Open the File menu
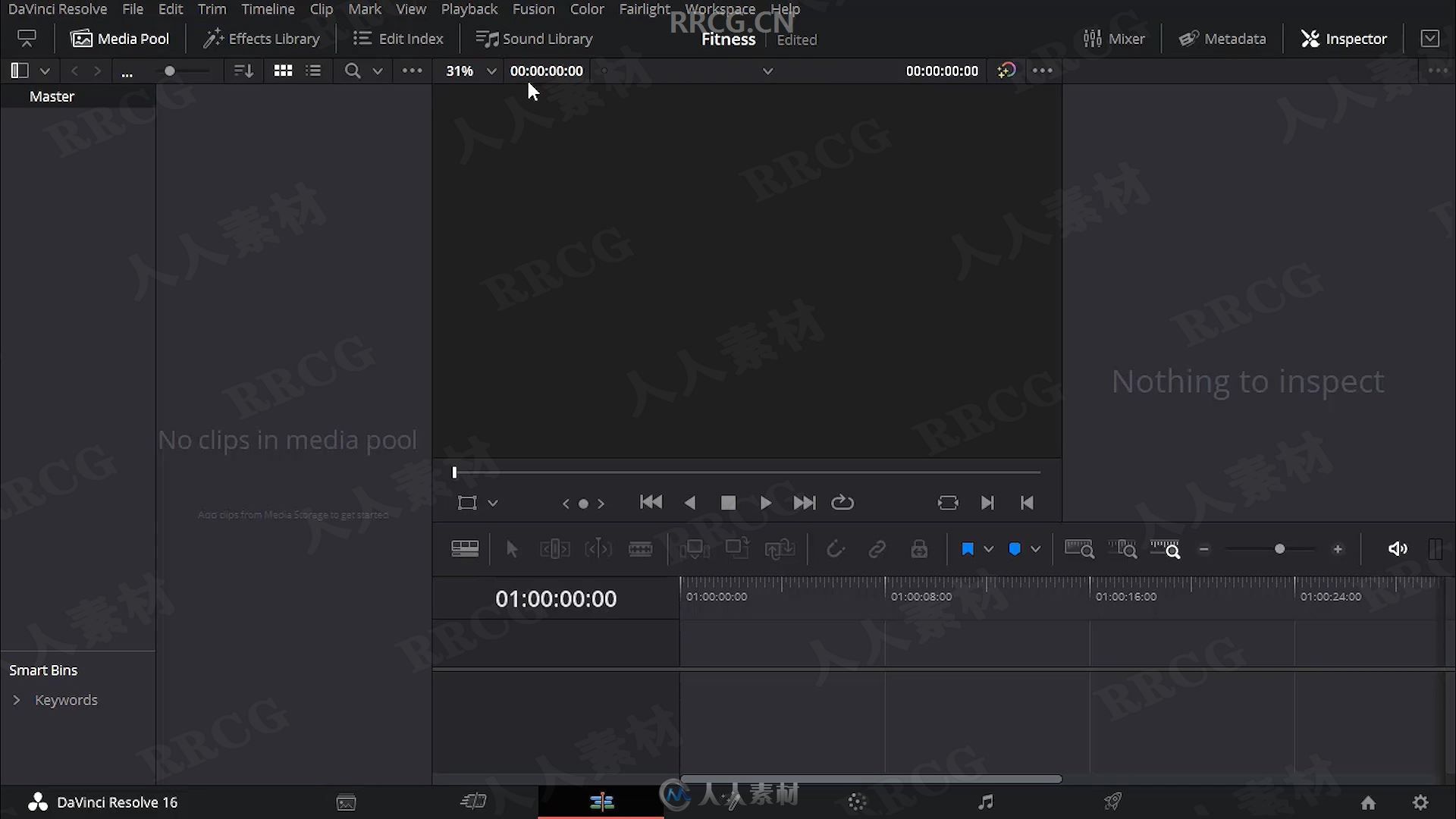This screenshot has width=1456, height=819. [133, 9]
